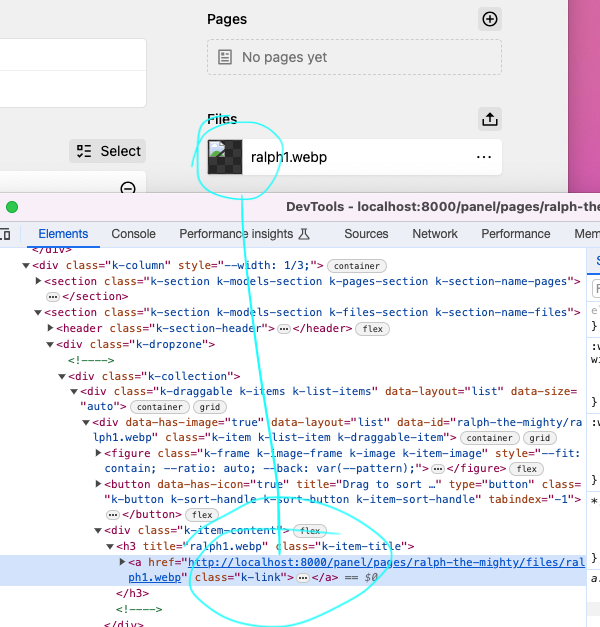Screen dimensions: 600x627
Task: Collapse the k-item-content div node
Action: click(98, 531)
